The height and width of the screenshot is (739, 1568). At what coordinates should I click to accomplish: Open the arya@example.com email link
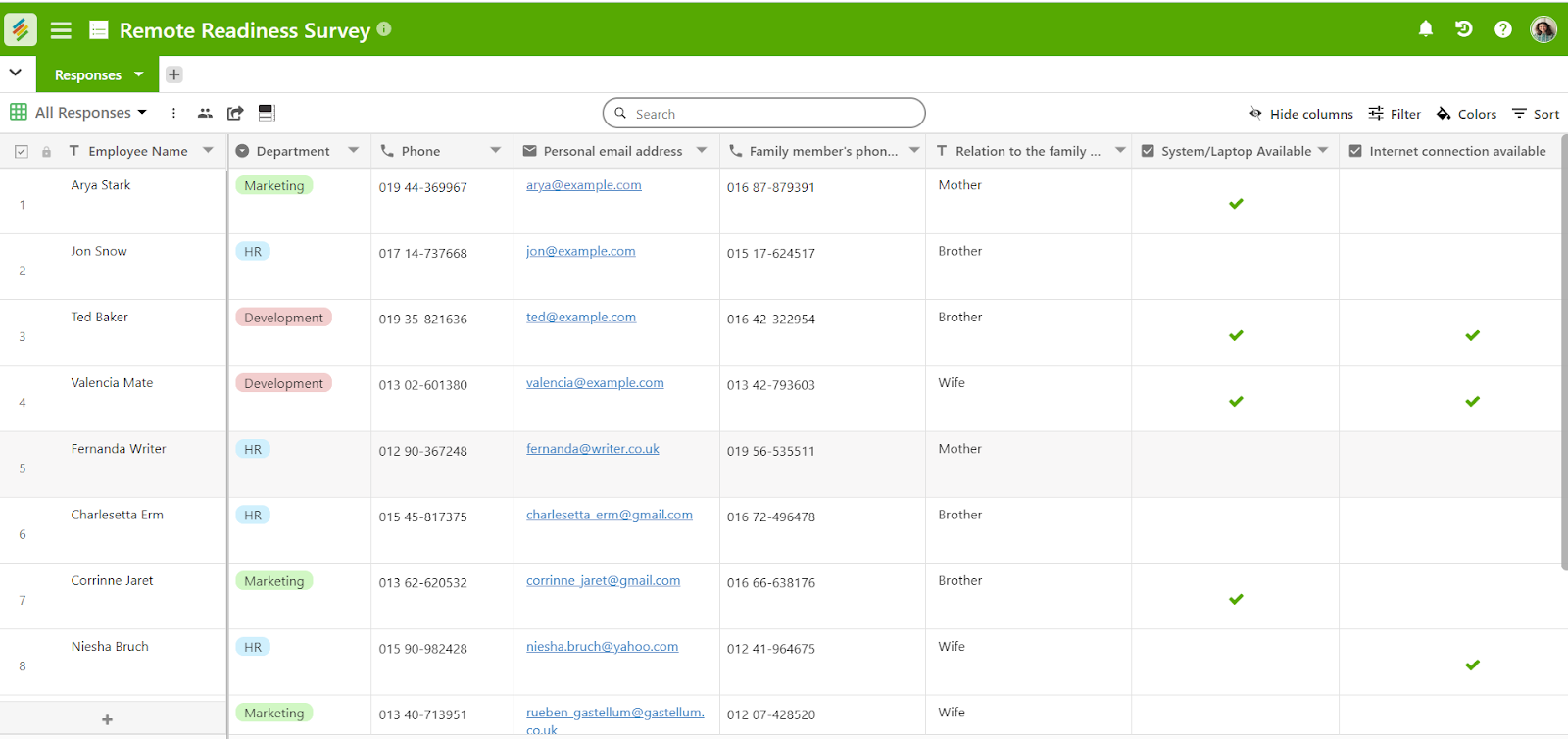[x=584, y=185]
